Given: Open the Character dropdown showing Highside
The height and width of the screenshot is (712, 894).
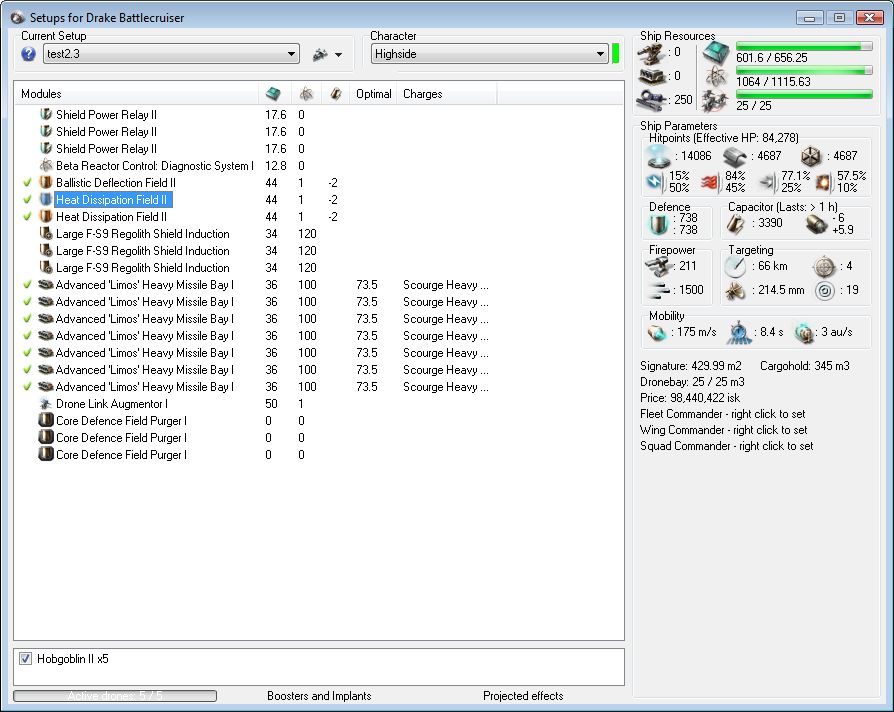Looking at the screenshot, I should (x=489, y=54).
